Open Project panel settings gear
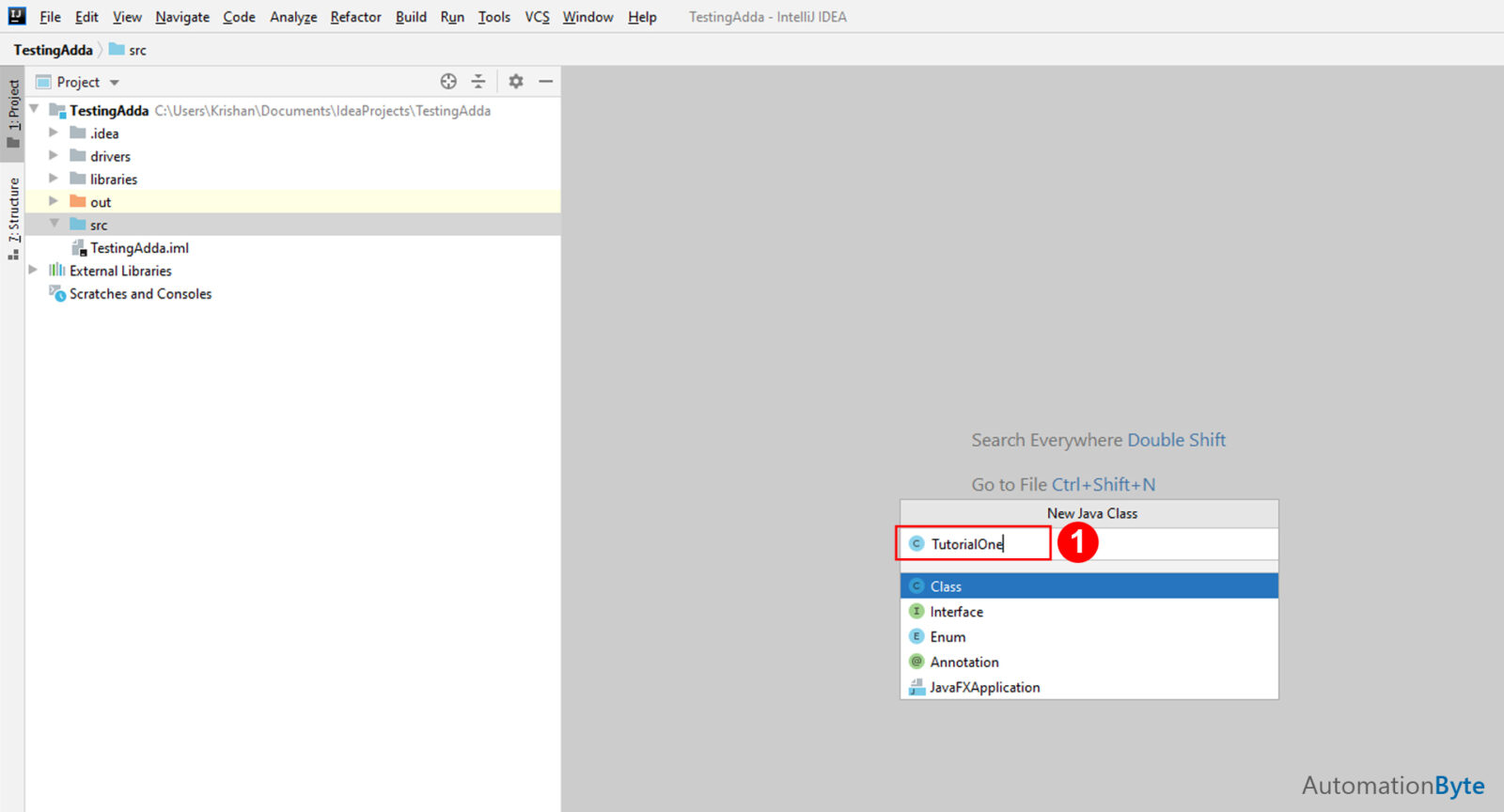 click(516, 82)
